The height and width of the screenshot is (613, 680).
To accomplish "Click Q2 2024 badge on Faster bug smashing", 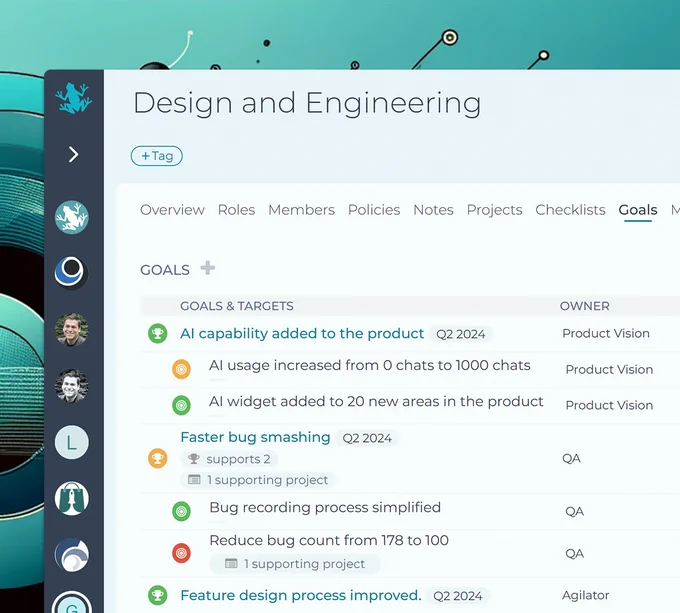I will [x=367, y=438].
